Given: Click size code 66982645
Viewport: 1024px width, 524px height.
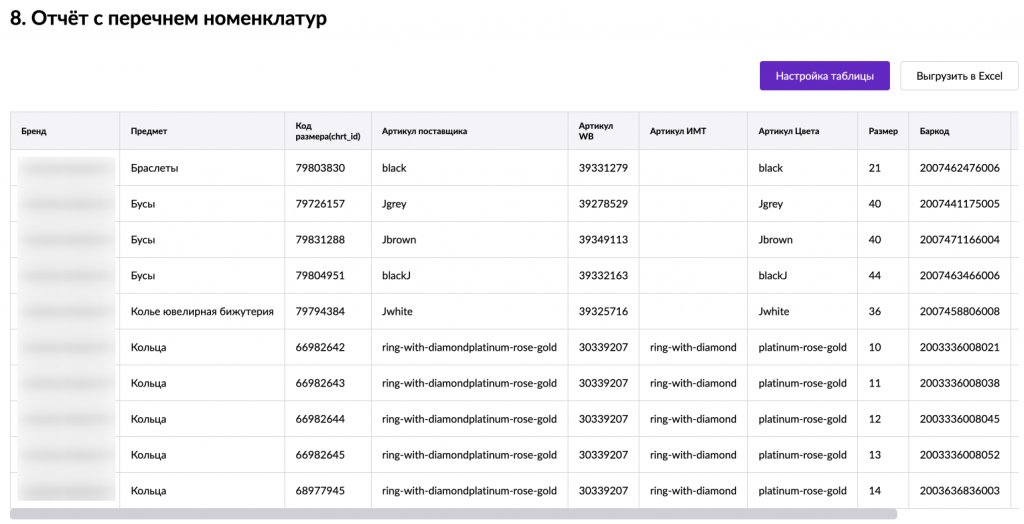Looking at the screenshot, I should (x=320, y=455).
